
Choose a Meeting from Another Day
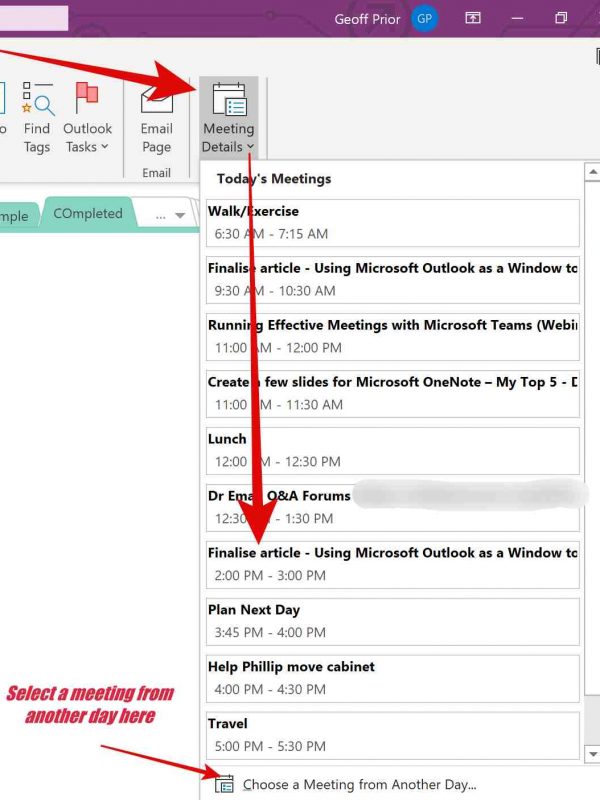(x=359, y=784)
